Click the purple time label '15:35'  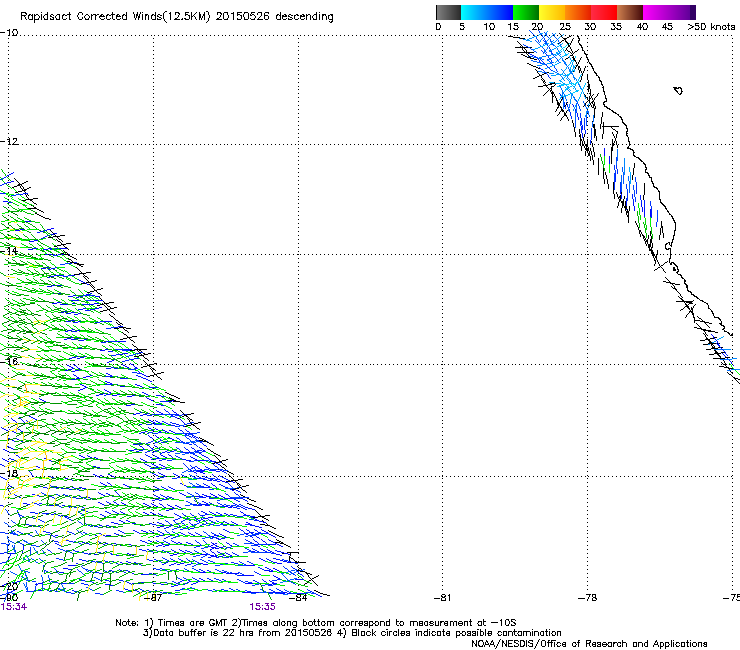(262, 607)
